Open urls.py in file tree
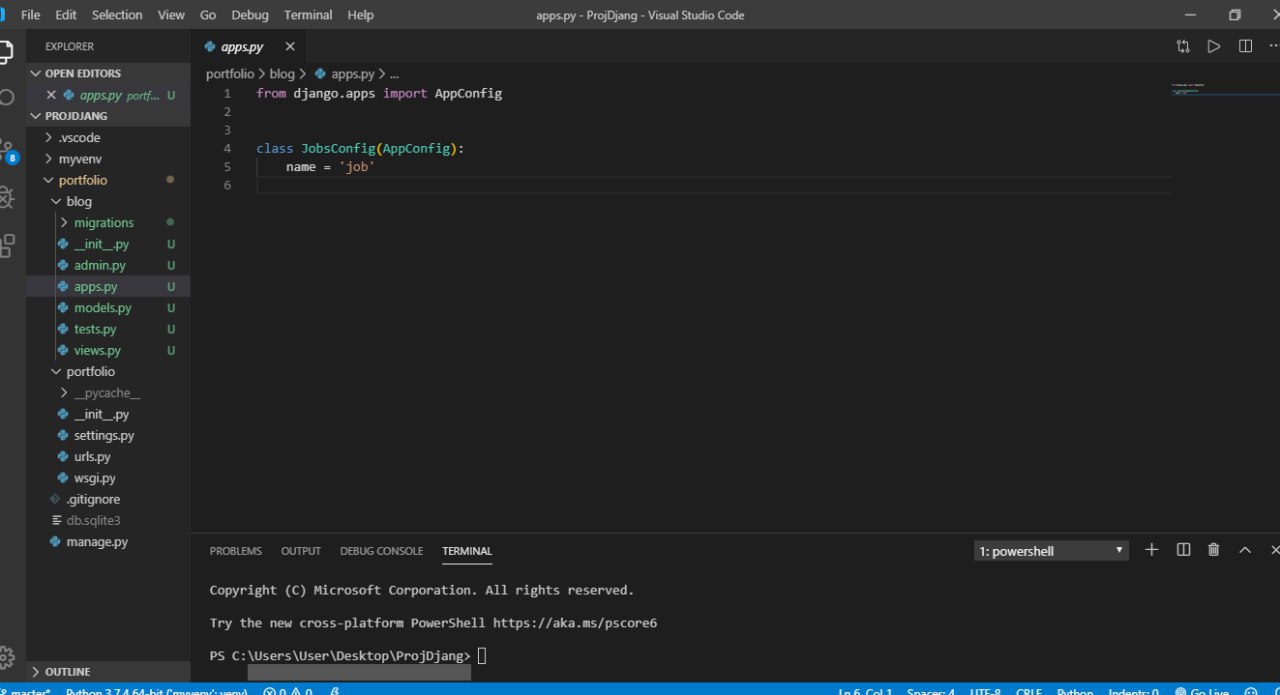 pyautogui.click(x=92, y=457)
